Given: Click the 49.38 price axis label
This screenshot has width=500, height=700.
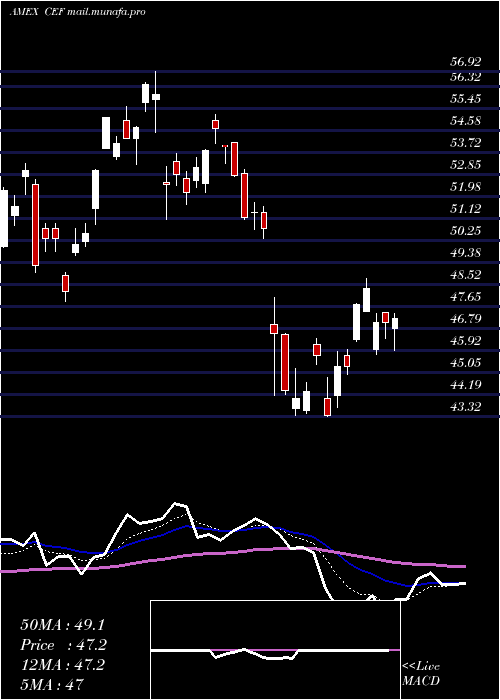Looking at the screenshot, I should [465, 253].
